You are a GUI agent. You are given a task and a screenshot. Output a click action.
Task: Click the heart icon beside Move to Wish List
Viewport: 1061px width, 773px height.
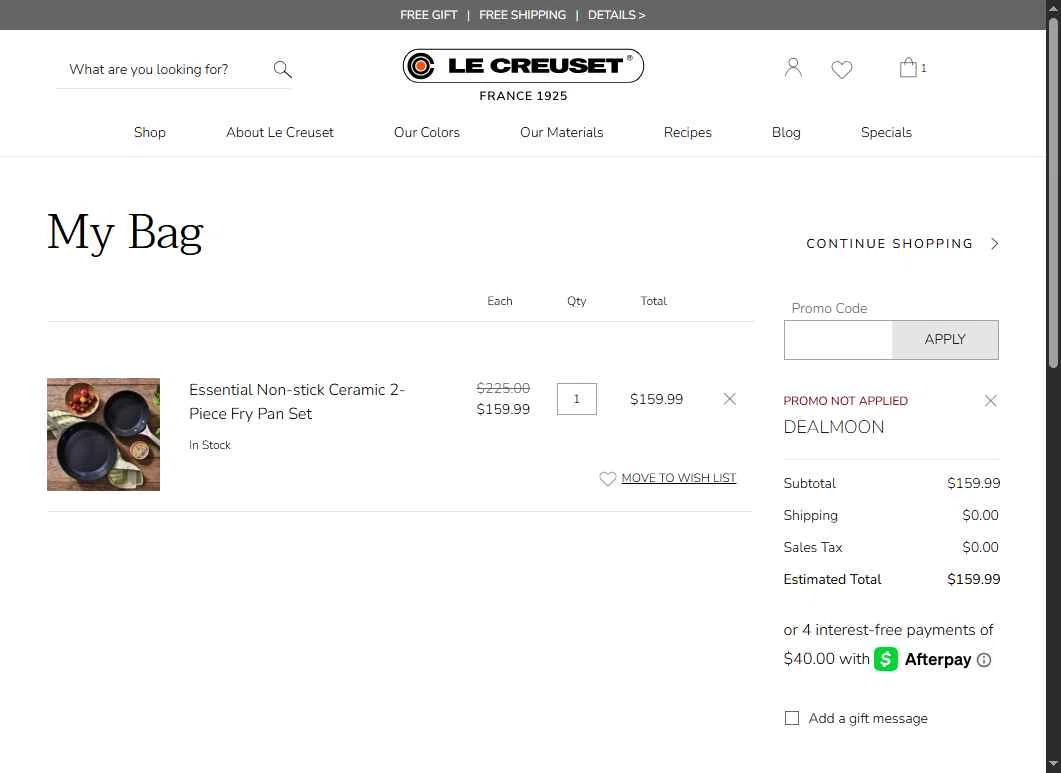608,479
